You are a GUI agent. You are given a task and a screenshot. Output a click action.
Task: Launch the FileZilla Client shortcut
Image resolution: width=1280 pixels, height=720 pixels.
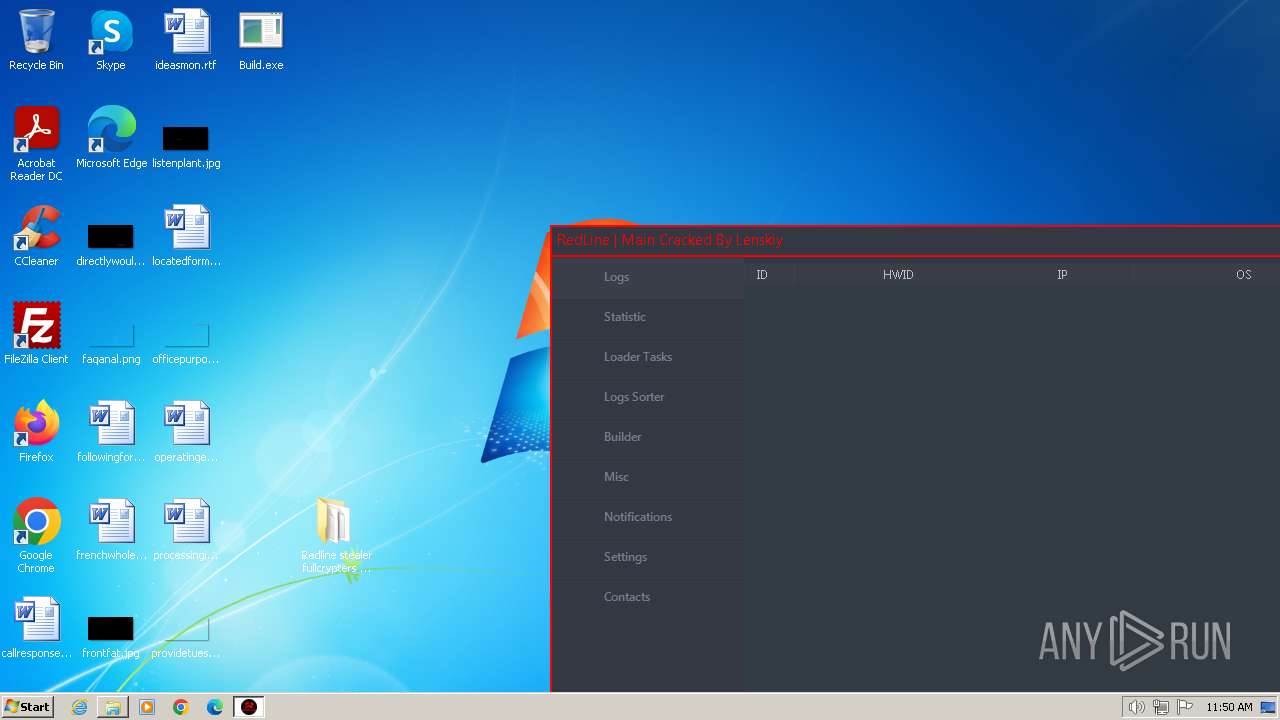pyautogui.click(x=36, y=334)
